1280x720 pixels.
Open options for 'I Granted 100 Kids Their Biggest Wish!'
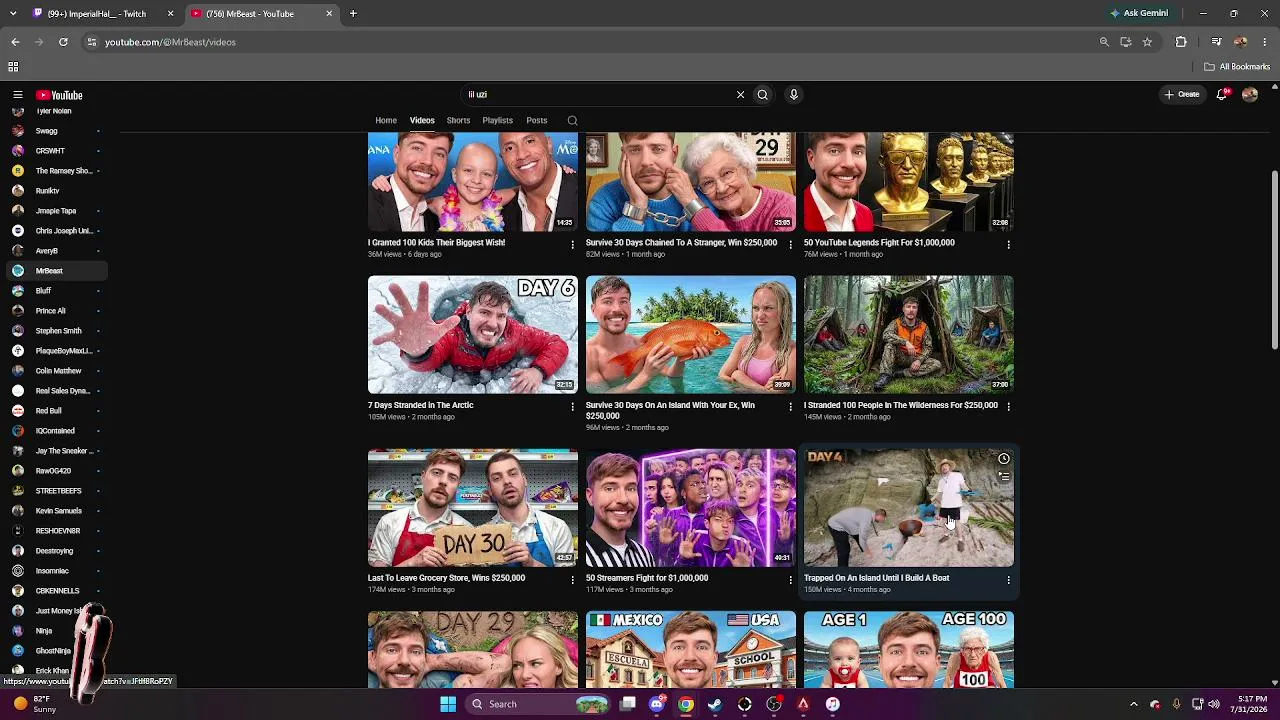573,245
